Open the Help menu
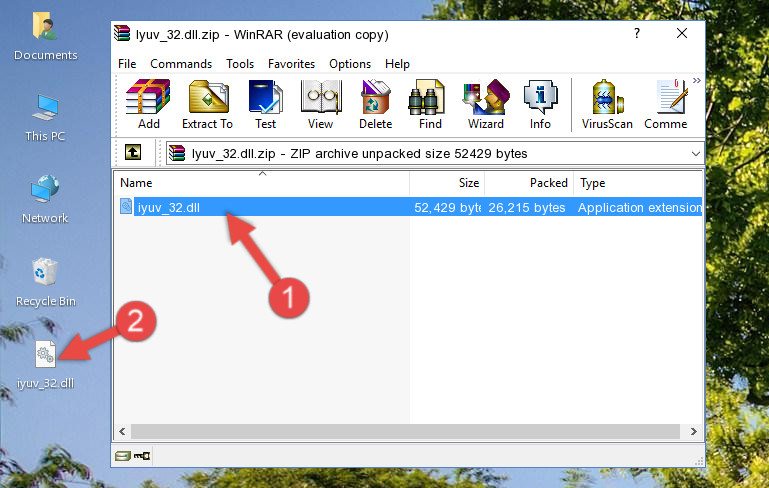 (x=397, y=64)
